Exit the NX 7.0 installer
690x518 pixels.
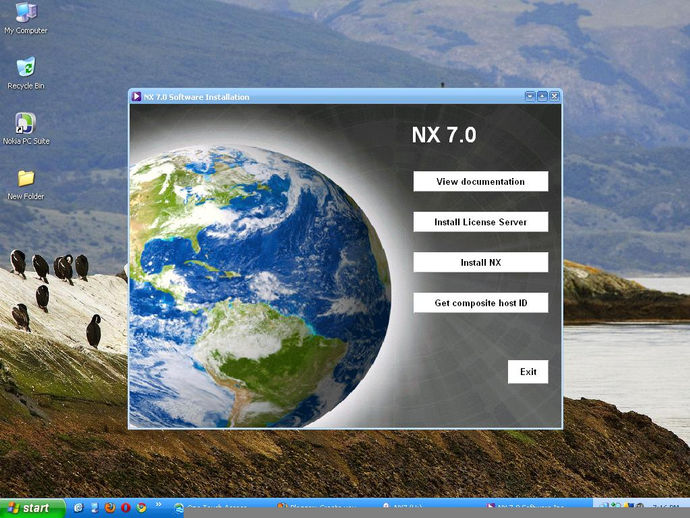[x=528, y=372]
